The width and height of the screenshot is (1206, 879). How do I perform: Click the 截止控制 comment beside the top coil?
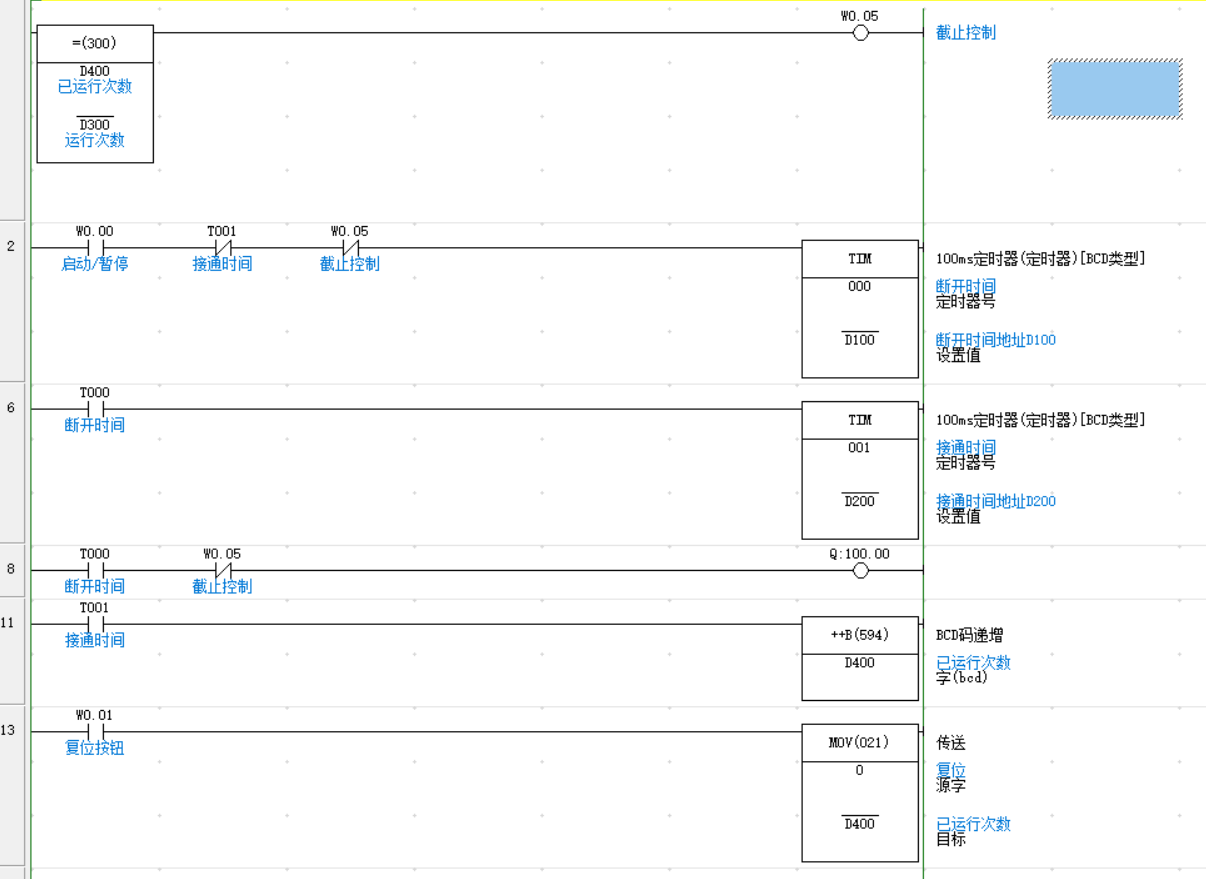[965, 33]
